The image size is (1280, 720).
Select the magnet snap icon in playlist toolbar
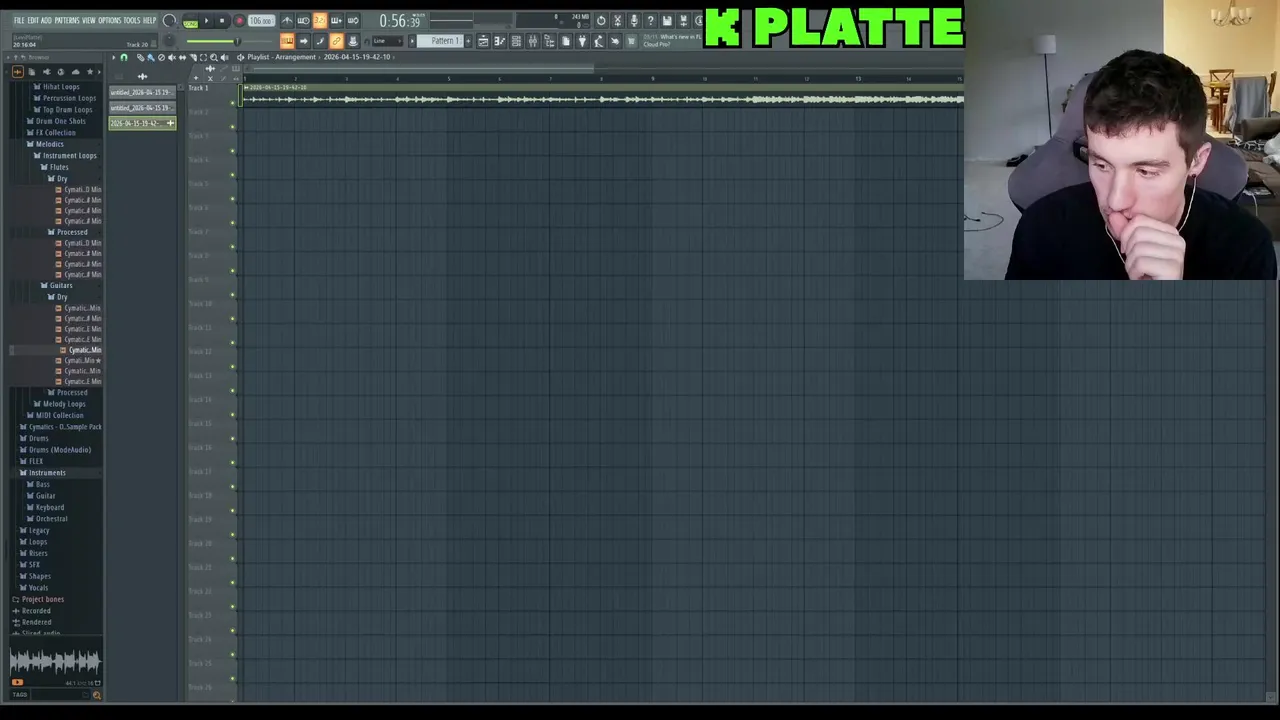coord(124,57)
